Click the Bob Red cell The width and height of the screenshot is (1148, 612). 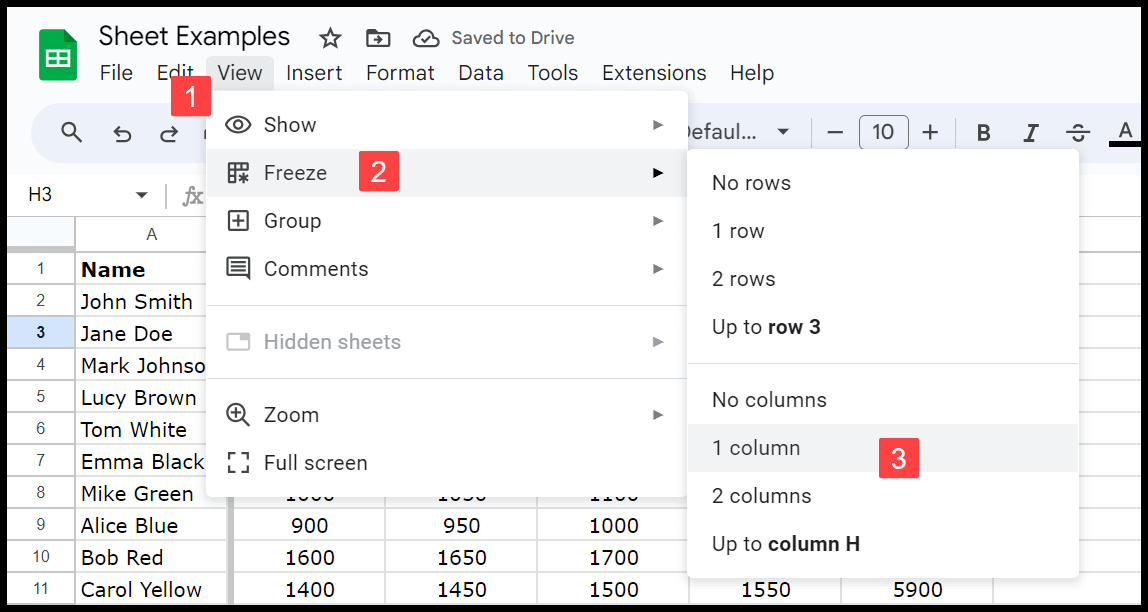(152, 558)
